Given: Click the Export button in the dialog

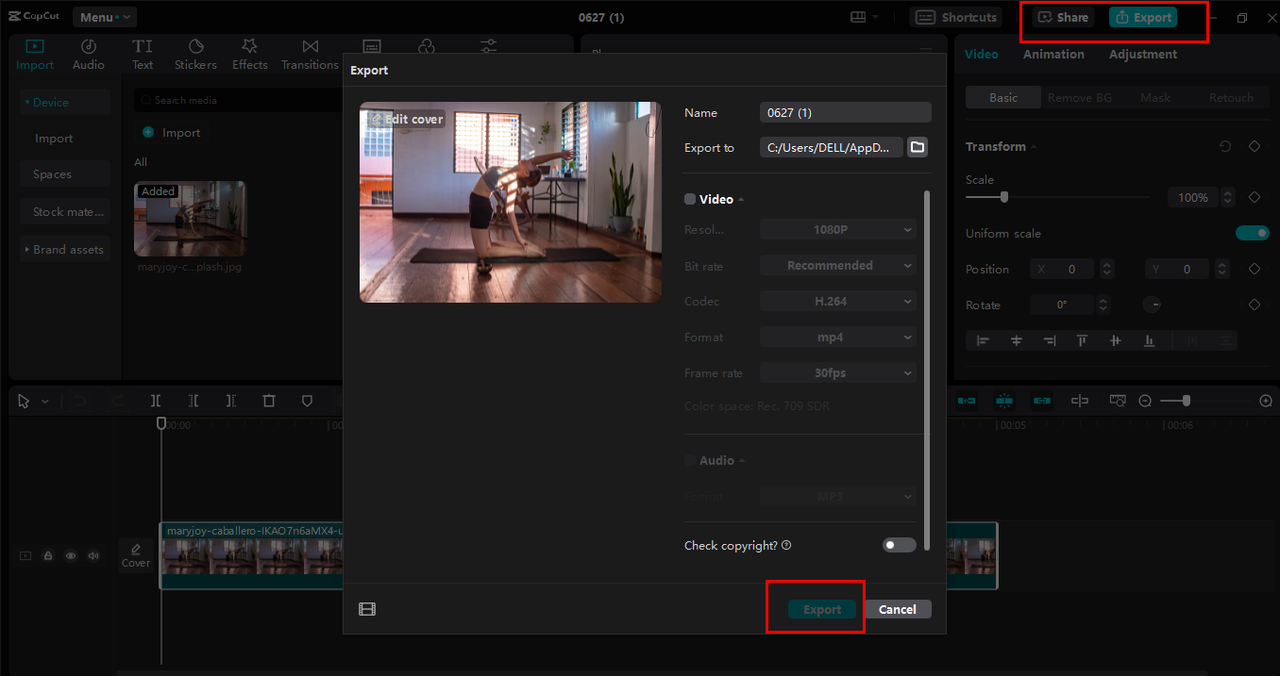Looking at the screenshot, I should [823, 609].
